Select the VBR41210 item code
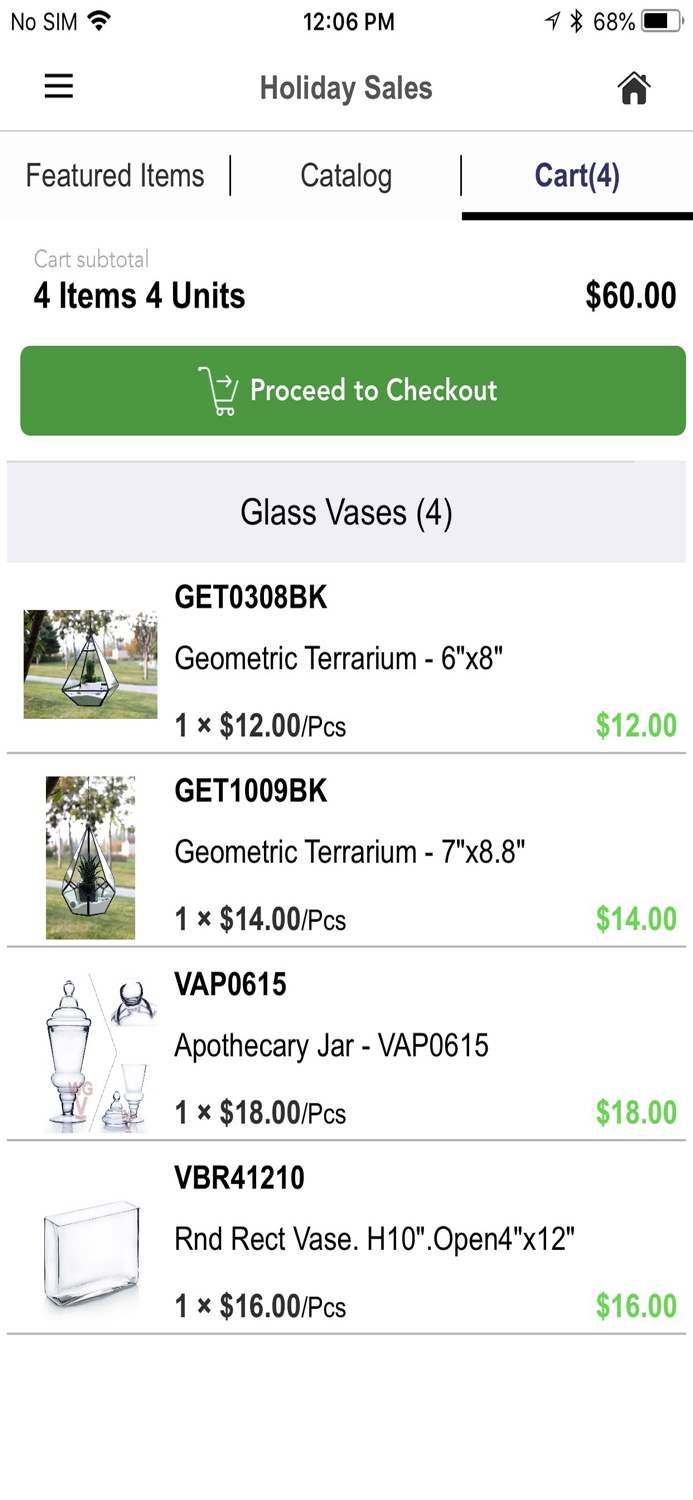The height and width of the screenshot is (1500, 693). tap(239, 1178)
